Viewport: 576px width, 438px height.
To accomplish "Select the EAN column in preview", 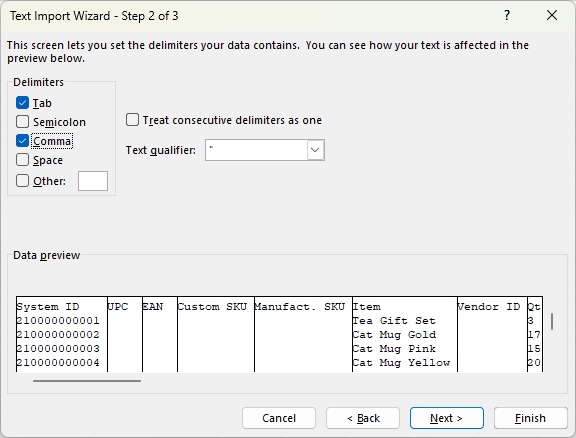I will [153, 307].
